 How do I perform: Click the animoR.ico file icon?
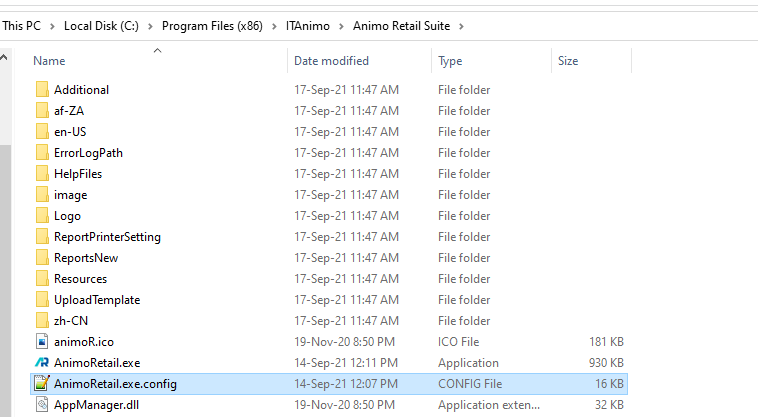(x=42, y=342)
